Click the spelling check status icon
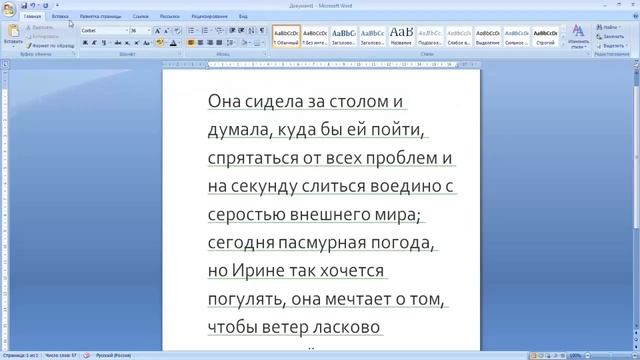Image resolution: width=640 pixels, height=360 pixels. click(x=87, y=356)
